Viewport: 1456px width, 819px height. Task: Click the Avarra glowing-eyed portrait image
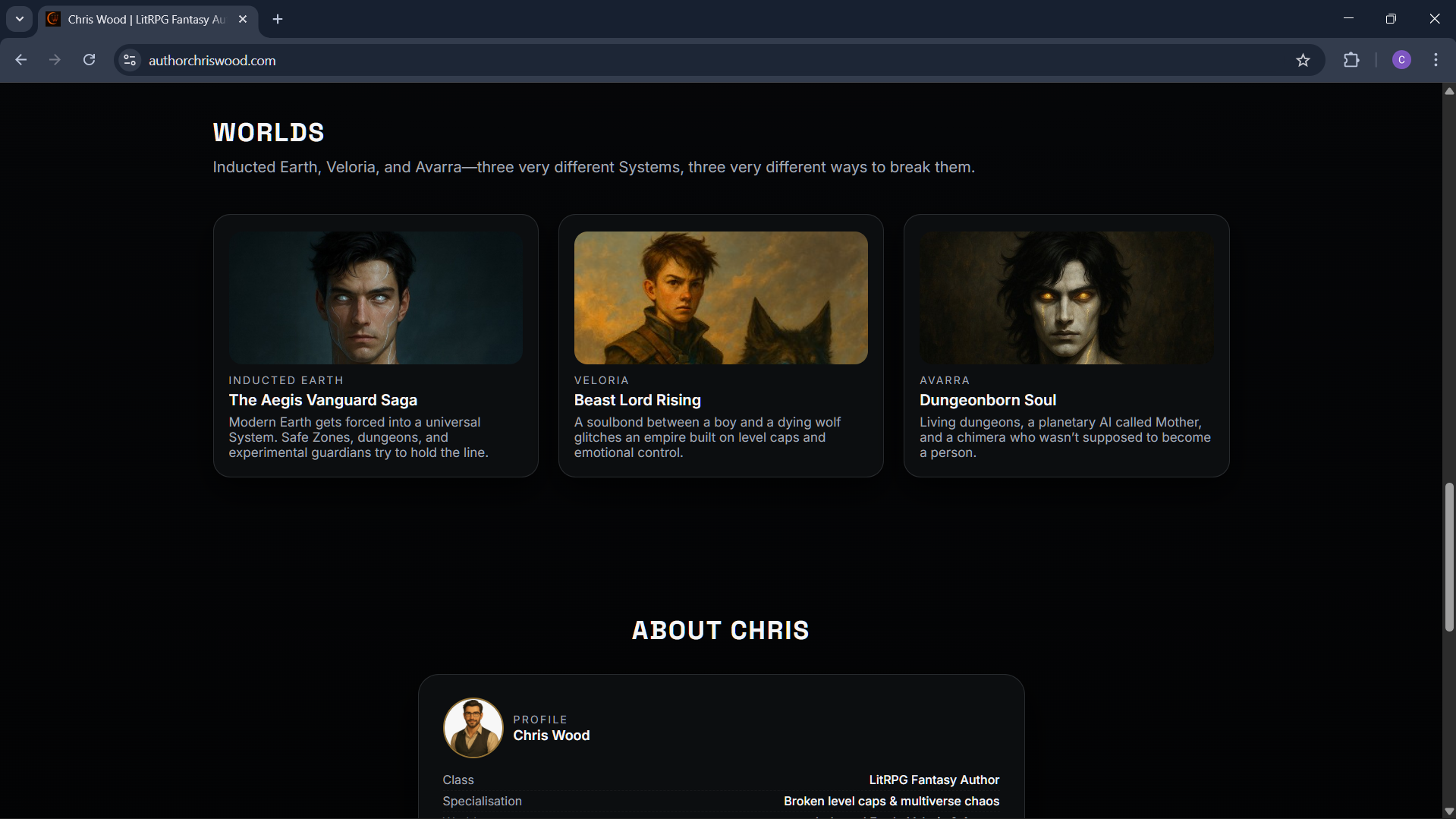pyautogui.click(x=1066, y=298)
